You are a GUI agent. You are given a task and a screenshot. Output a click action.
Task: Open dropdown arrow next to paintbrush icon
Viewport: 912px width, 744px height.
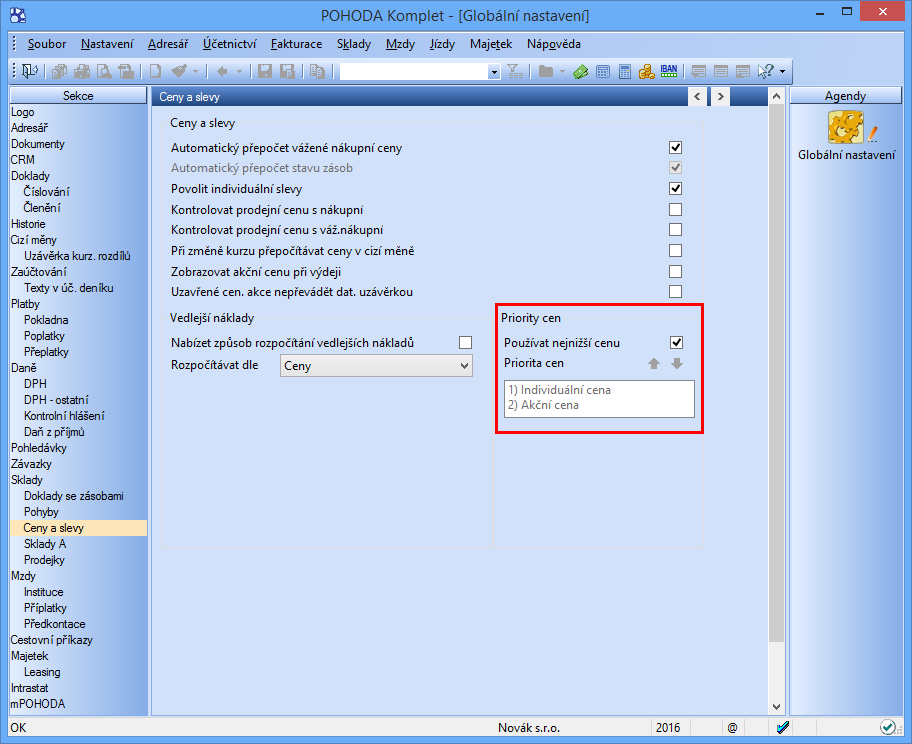pyautogui.click(x=195, y=72)
